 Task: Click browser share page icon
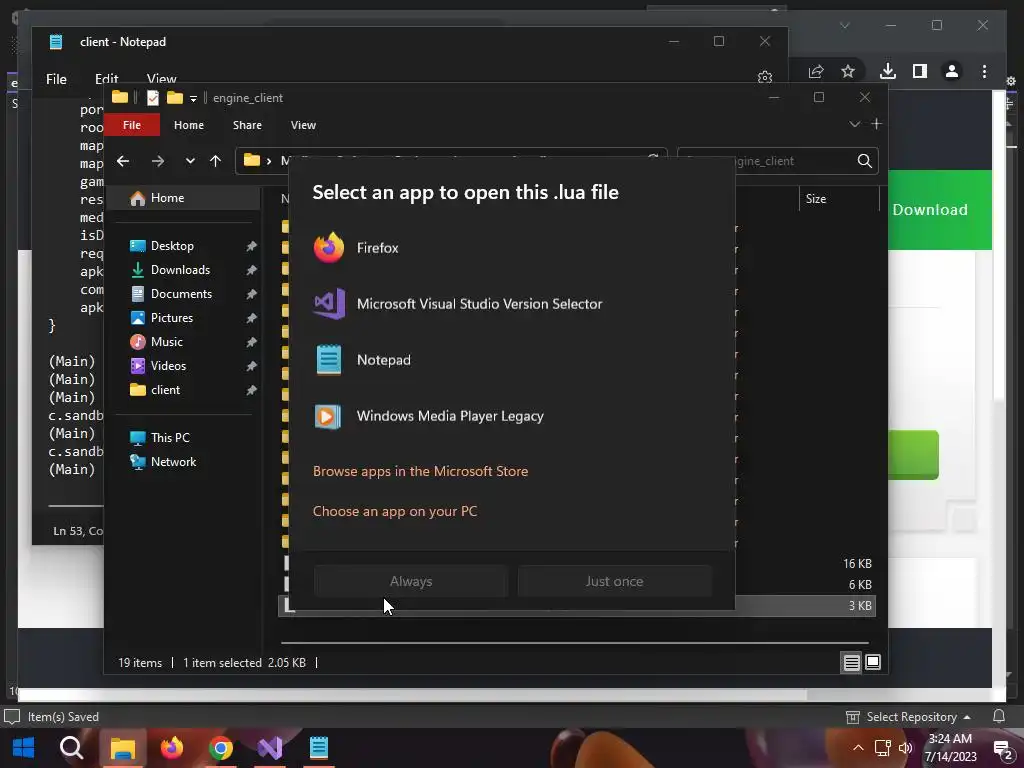(x=816, y=71)
